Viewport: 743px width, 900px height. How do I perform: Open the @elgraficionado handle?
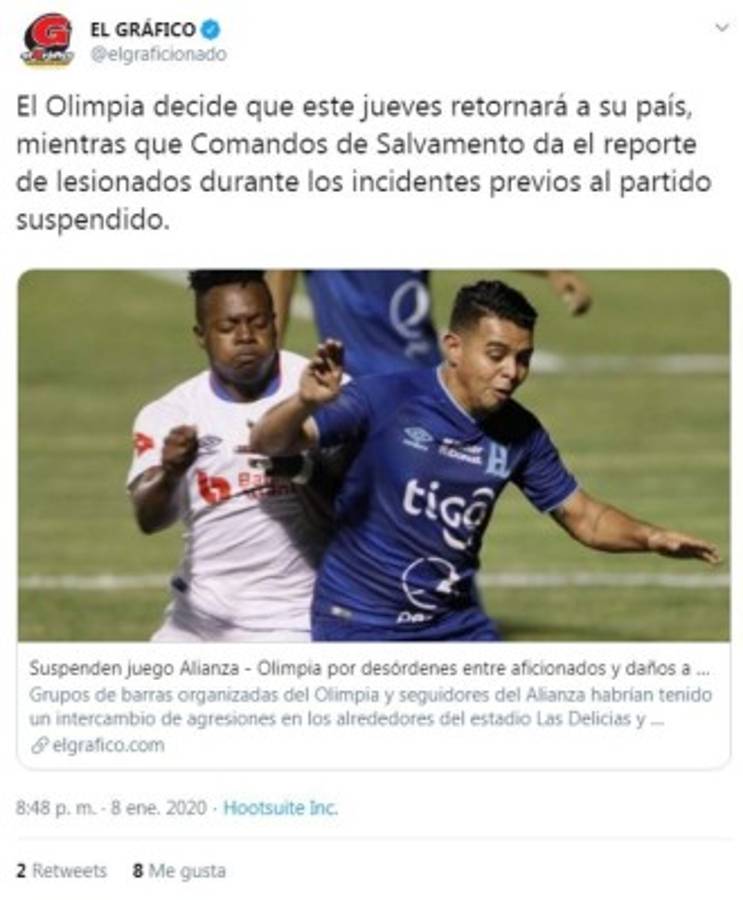(x=158, y=55)
